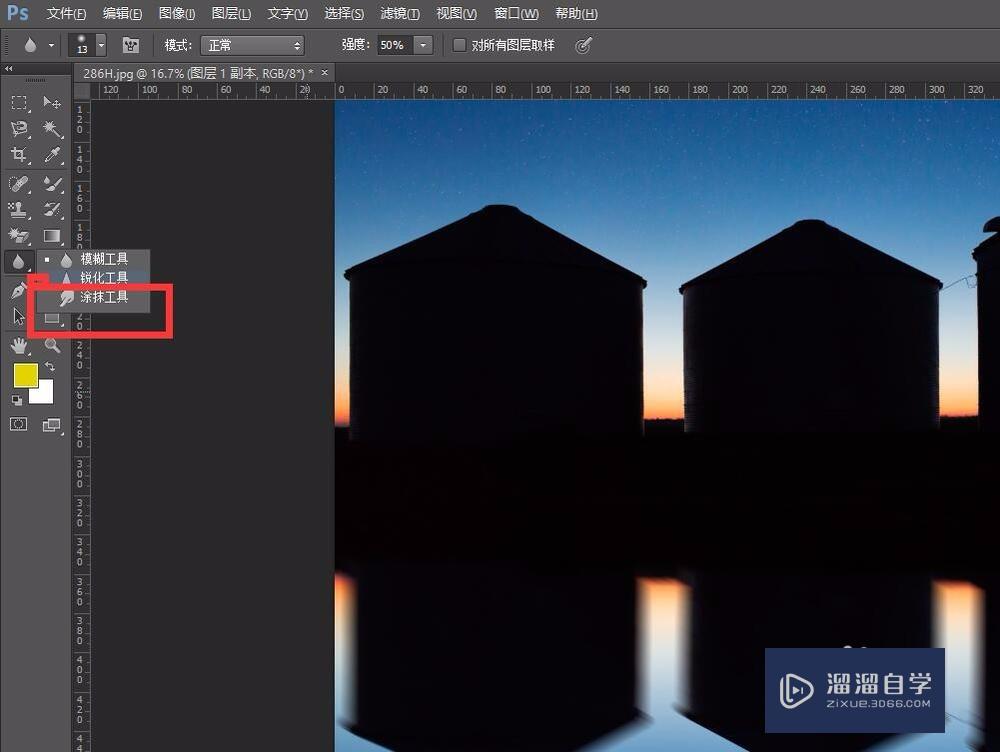This screenshot has width=1000, height=752.
Task: Open the 强度 slider dropdown arrow
Action: [423, 45]
